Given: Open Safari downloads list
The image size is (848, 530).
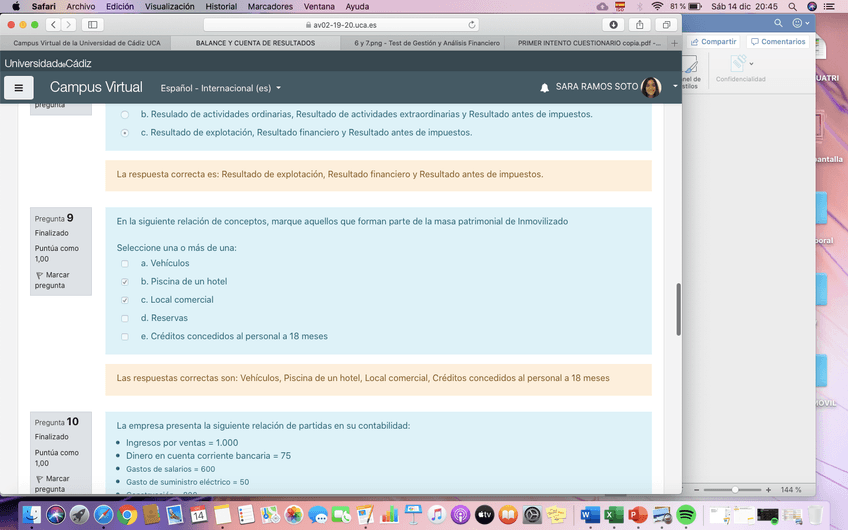Looking at the screenshot, I should (x=613, y=24).
